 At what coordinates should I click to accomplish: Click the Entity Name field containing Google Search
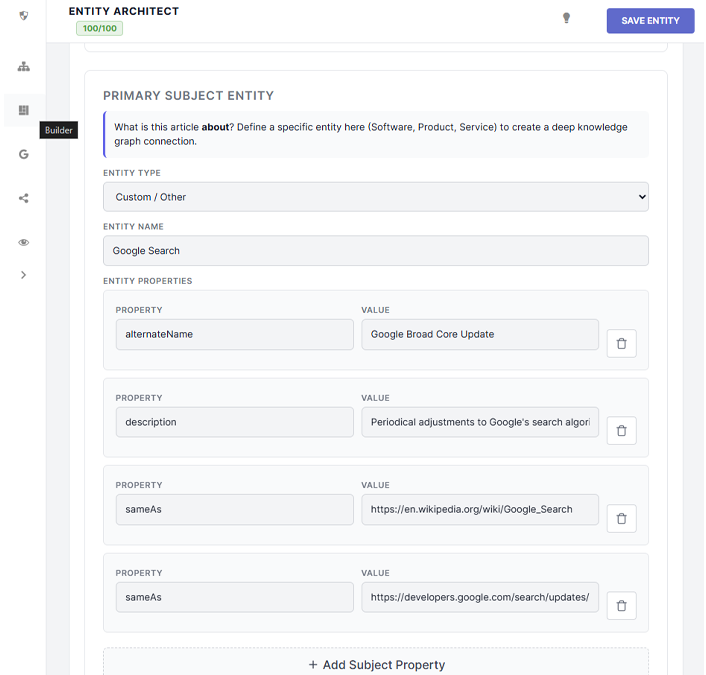coord(375,251)
